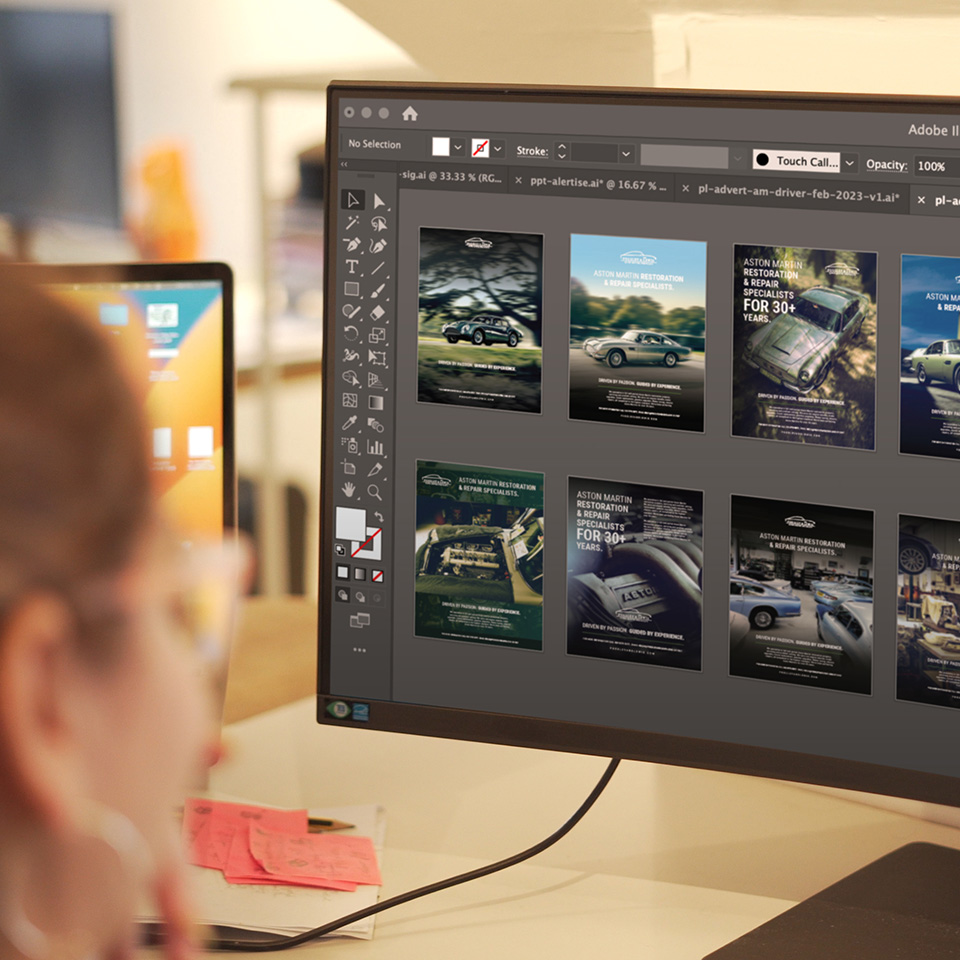Select the Rotate tool
Viewport: 960px width, 960px height.
(x=351, y=332)
